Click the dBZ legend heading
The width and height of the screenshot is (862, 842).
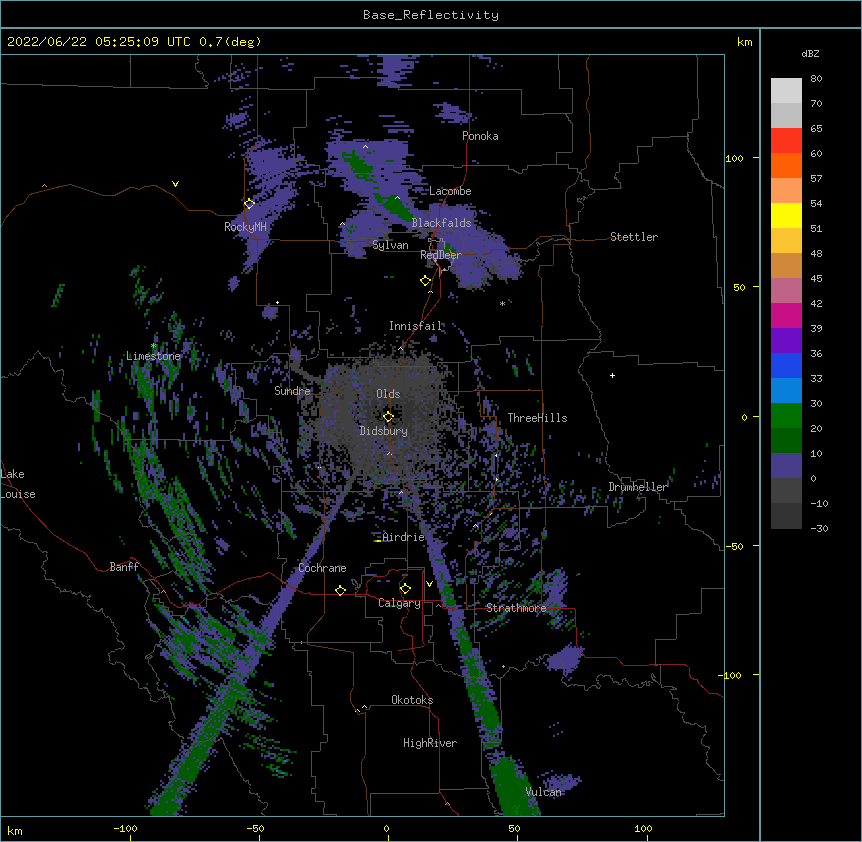[810, 54]
